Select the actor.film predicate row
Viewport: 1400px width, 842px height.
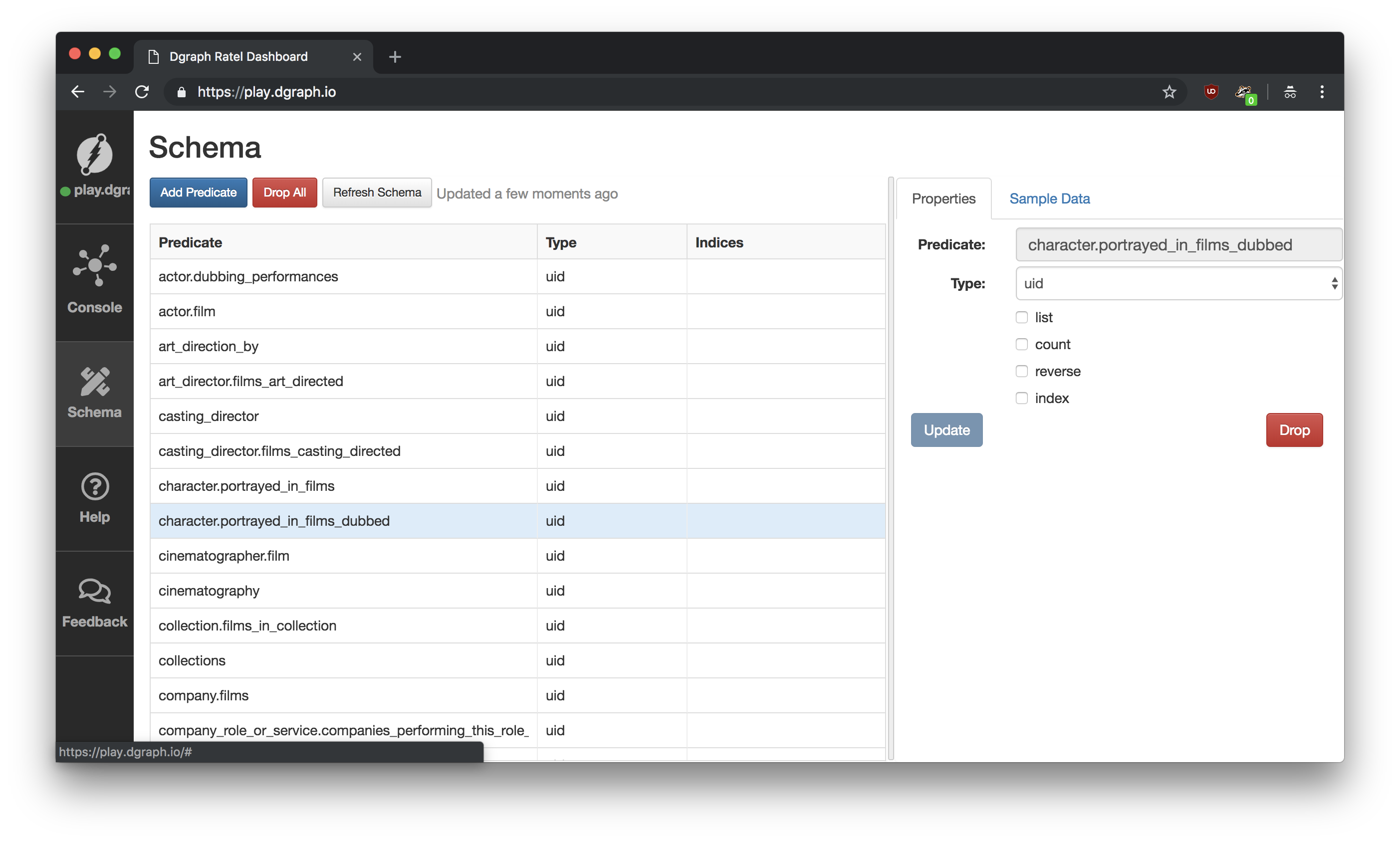(187, 311)
